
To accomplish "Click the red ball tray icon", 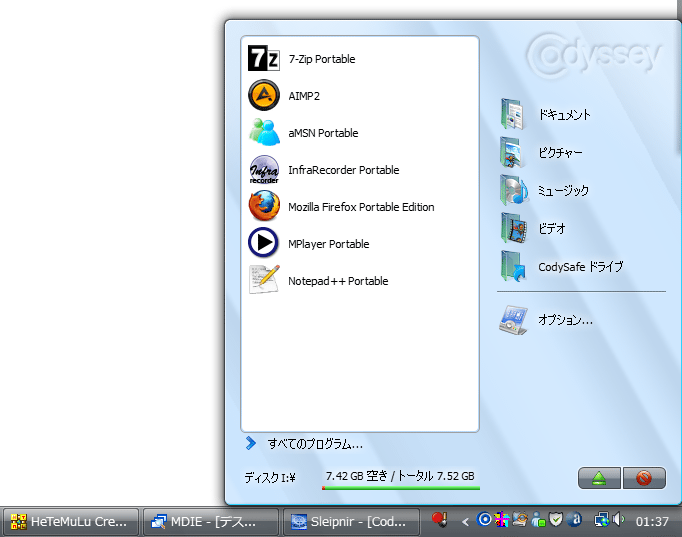I will (x=439, y=519).
